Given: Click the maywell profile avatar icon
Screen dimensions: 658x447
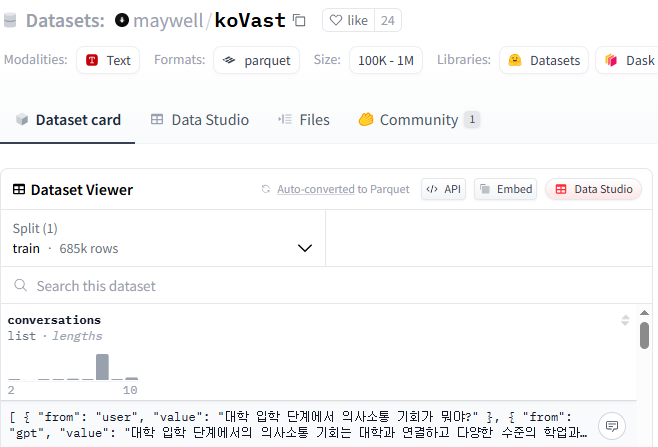Looking at the screenshot, I should 122,20.
